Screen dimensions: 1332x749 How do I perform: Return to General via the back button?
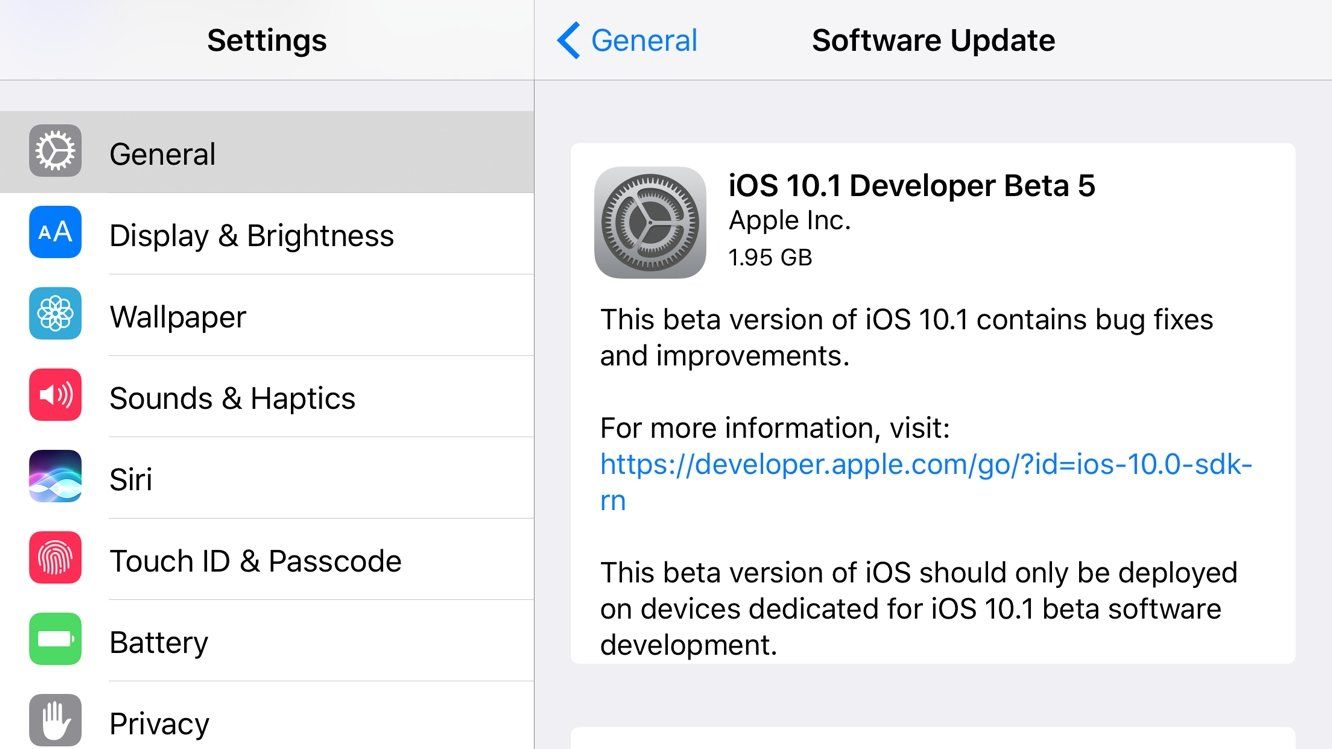click(x=626, y=40)
